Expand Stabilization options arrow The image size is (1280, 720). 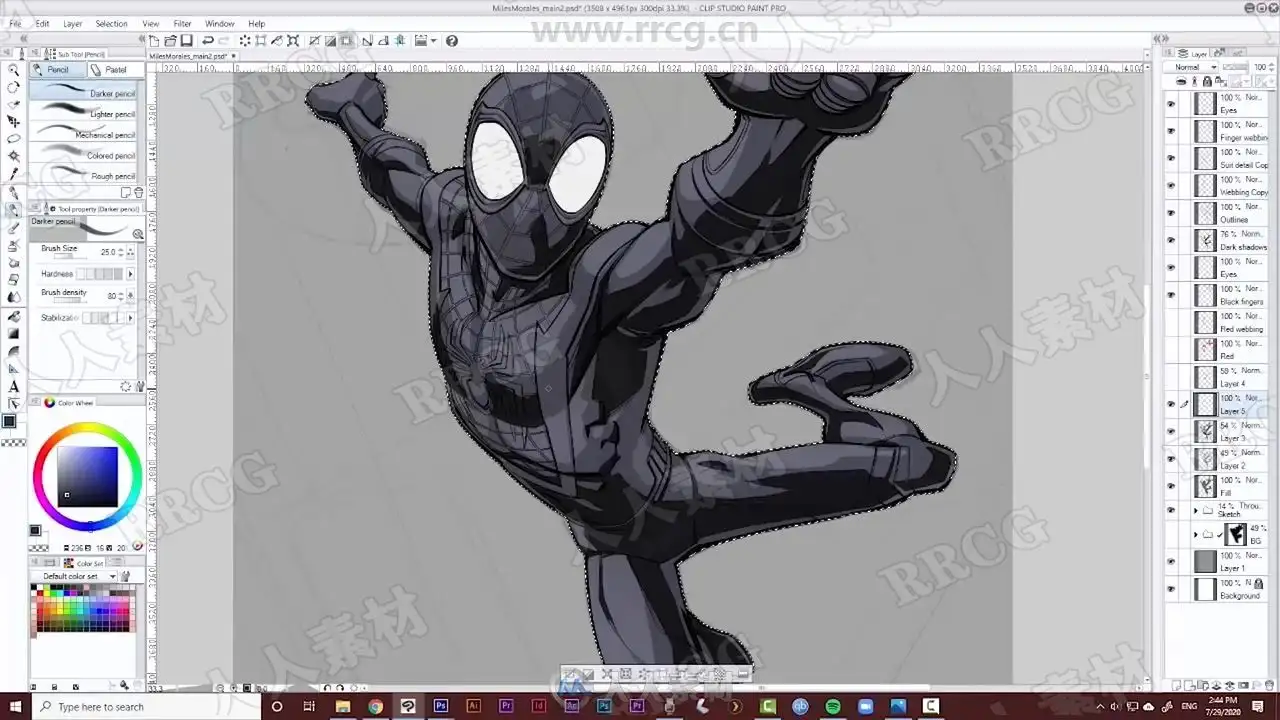(x=130, y=317)
